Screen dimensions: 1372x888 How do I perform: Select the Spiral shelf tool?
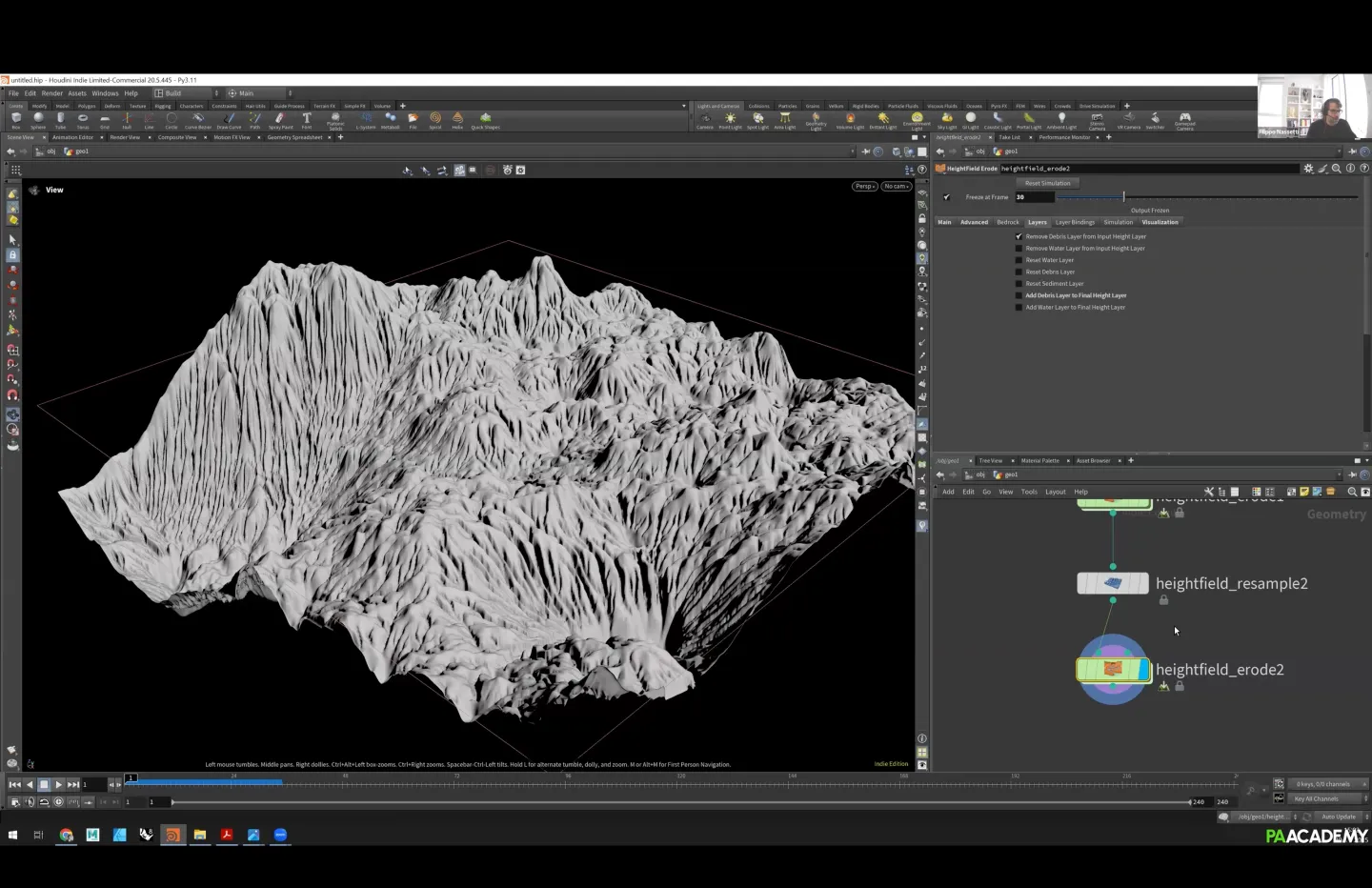pos(435,119)
